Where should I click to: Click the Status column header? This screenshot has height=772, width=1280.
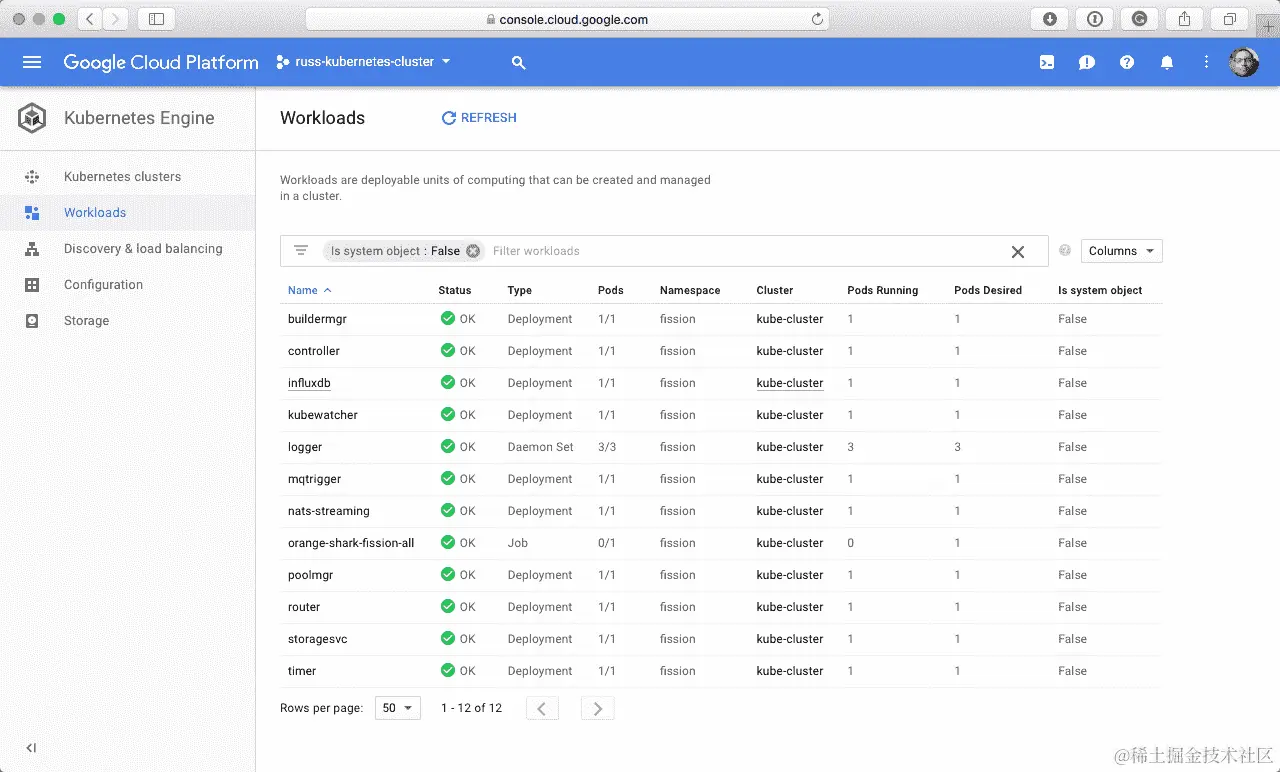pos(454,290)
